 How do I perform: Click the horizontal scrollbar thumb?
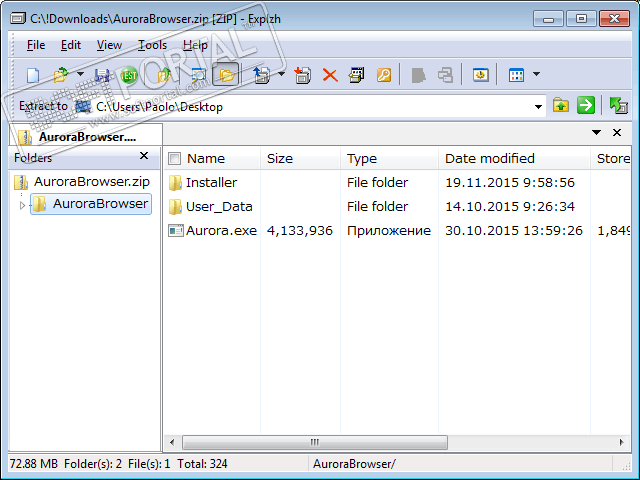pos(315,442)
